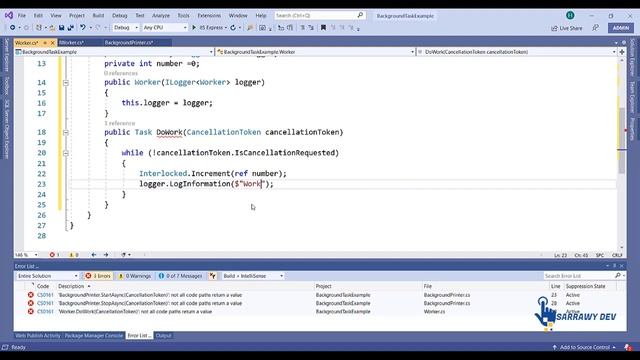Open the BackgroundTaskExample project navigation dropdown

point(114,52)
